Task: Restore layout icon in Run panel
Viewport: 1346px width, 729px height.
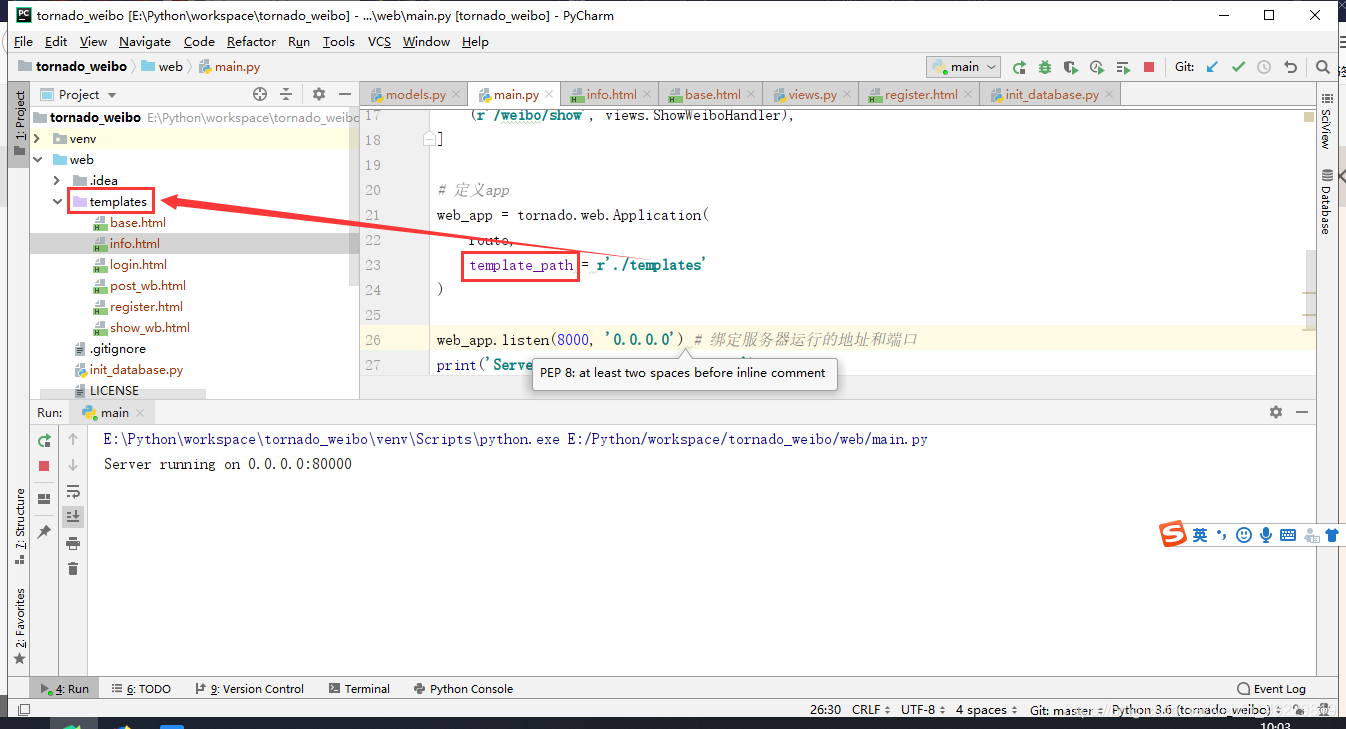Action: (x=44, y=499)
